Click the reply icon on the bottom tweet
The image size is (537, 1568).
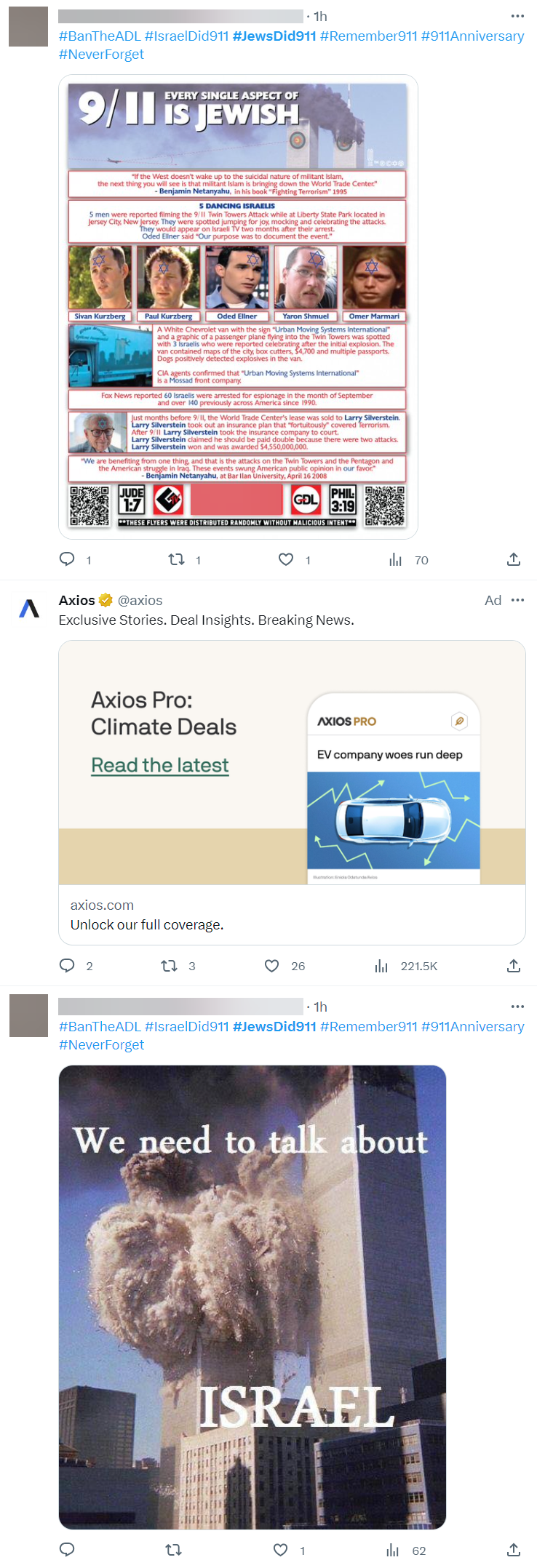point(67,1550)
